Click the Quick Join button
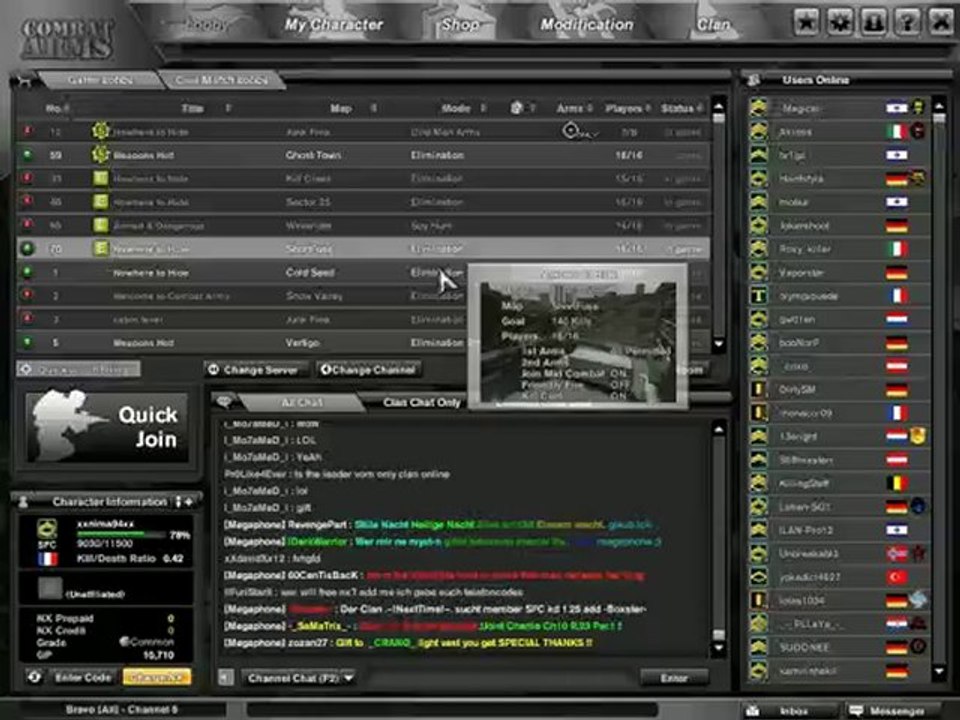Viewport: 960px width, 720px height. click(x=107, y=427)
